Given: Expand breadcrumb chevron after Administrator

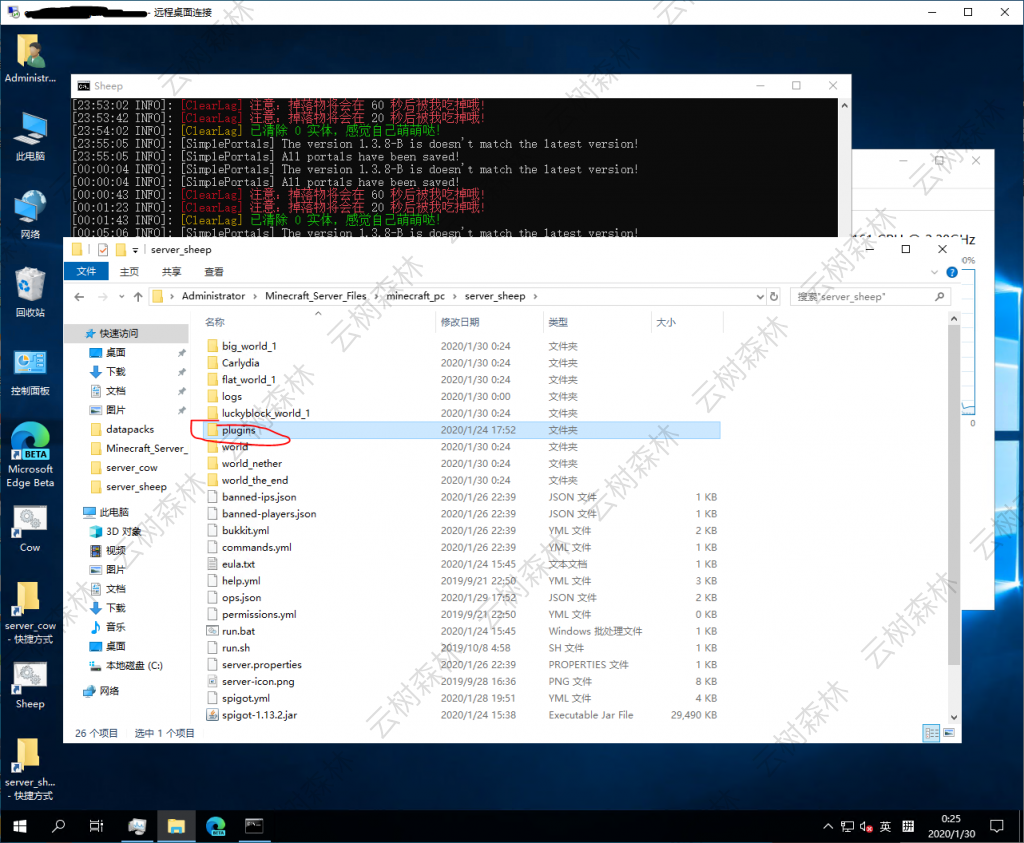Looking at the screenshot, I should 255,296.
